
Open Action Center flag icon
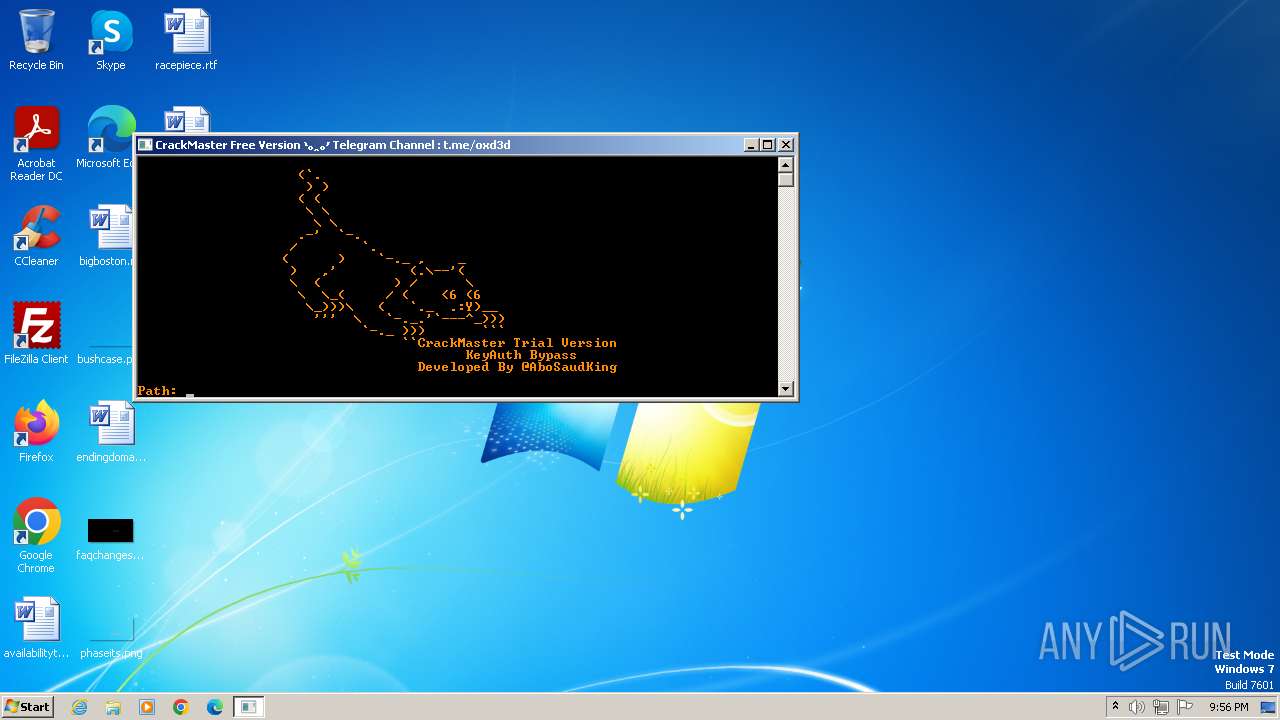click(x=1185, y=707)
